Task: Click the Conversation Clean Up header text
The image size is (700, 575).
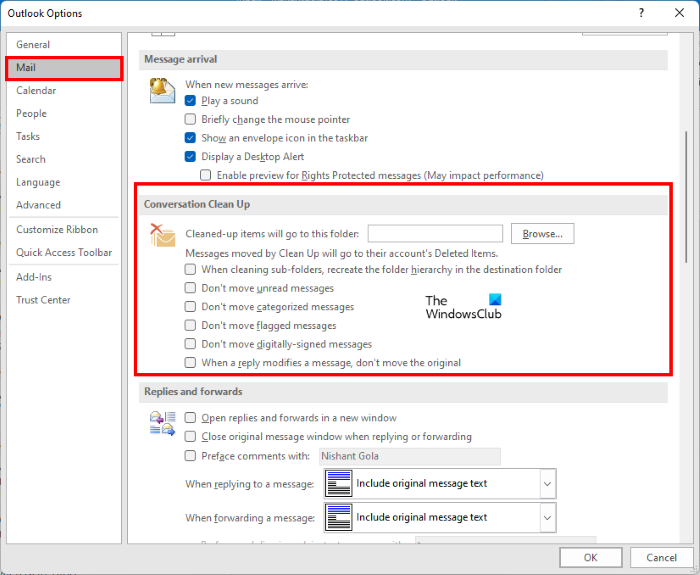Action: 197,204
